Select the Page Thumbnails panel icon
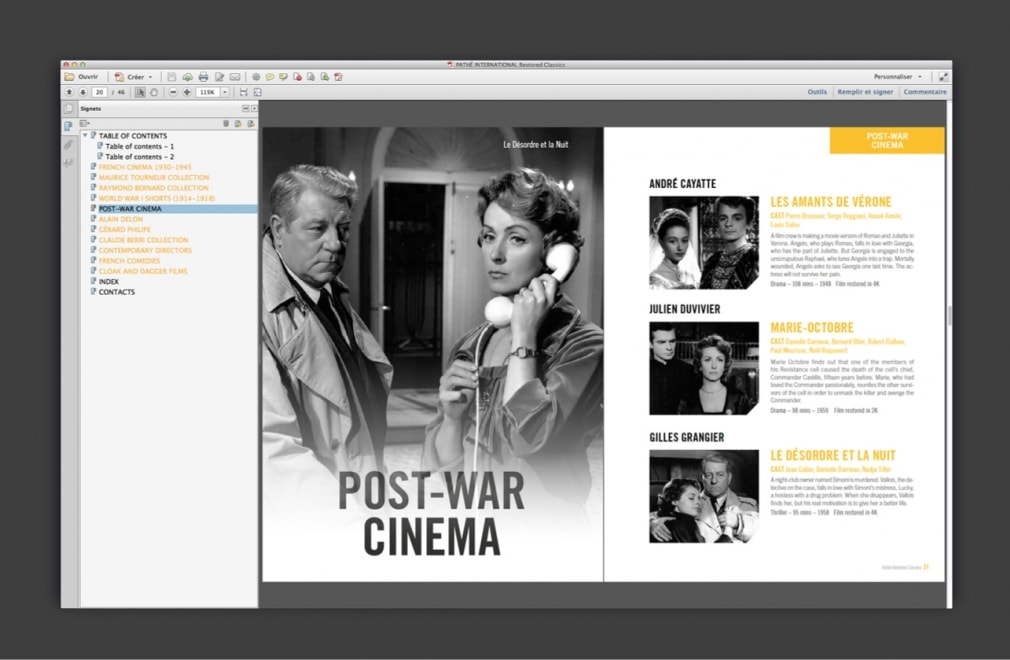 click(67, 110)
